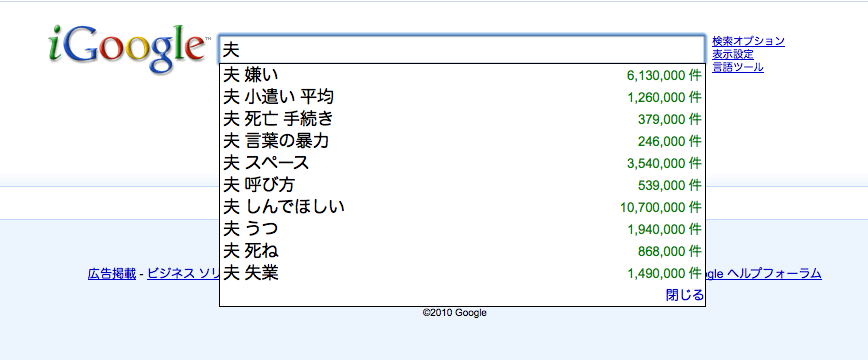This screenshot has height=360, width=868.
Task: Choose the 夫 スペース suggestion
Action: [462, 163]
